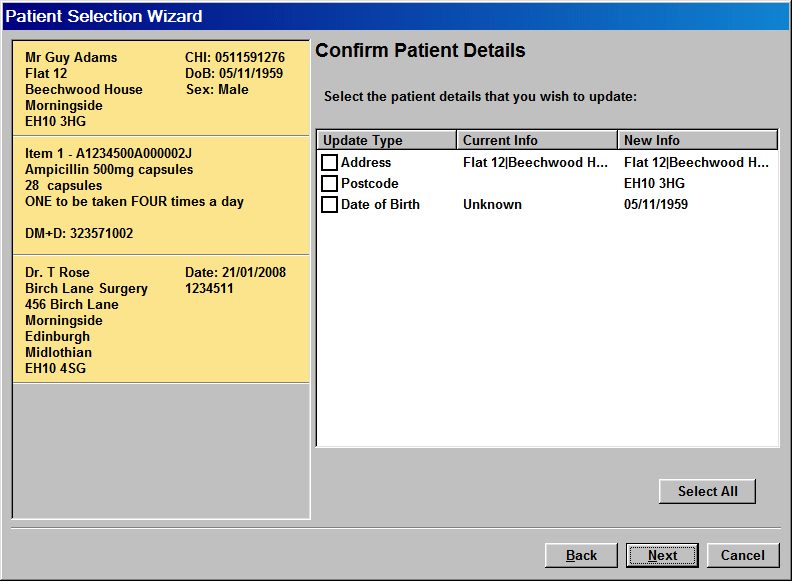Select the Address row label
792x581 pixels.
(366, 163)
